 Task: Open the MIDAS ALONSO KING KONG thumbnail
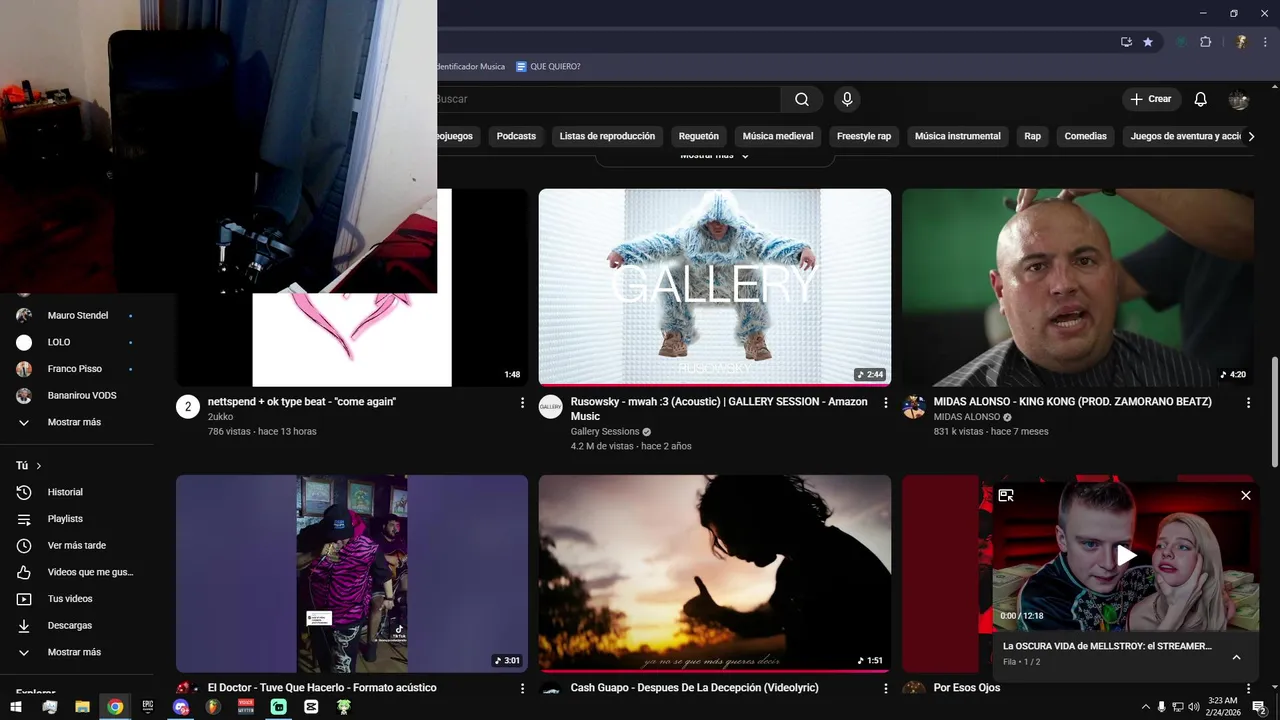[x=1077, y=287]
